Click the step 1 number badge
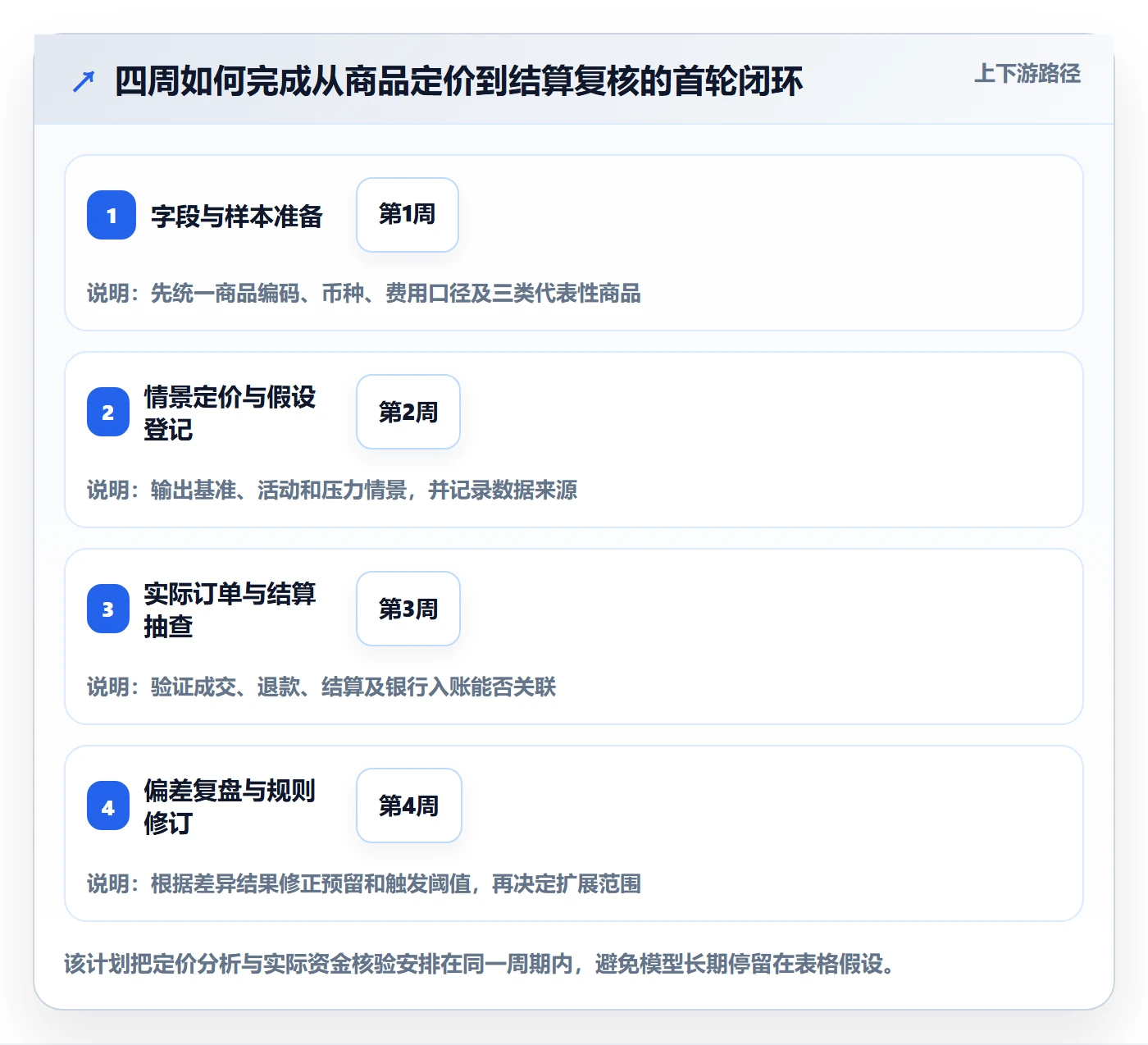 (112, 215)
